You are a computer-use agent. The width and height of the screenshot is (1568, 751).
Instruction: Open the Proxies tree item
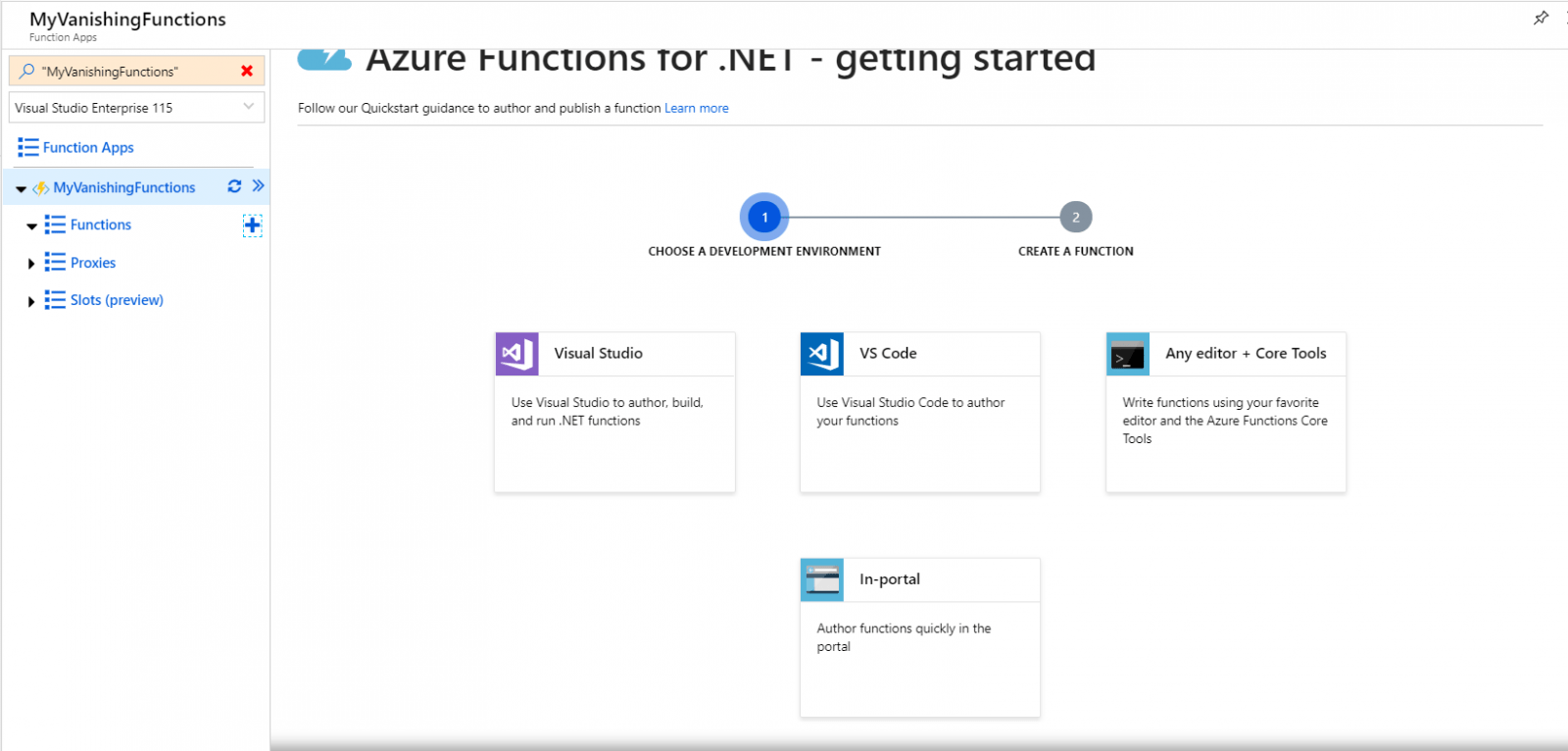point(93,263)
